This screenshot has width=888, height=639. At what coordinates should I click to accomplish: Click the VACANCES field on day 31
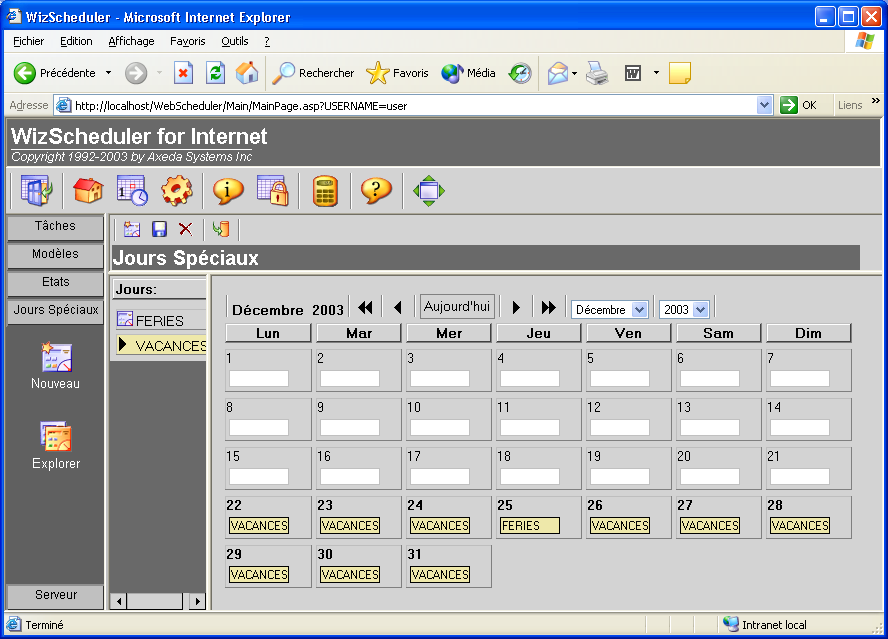tap(440, 574)
